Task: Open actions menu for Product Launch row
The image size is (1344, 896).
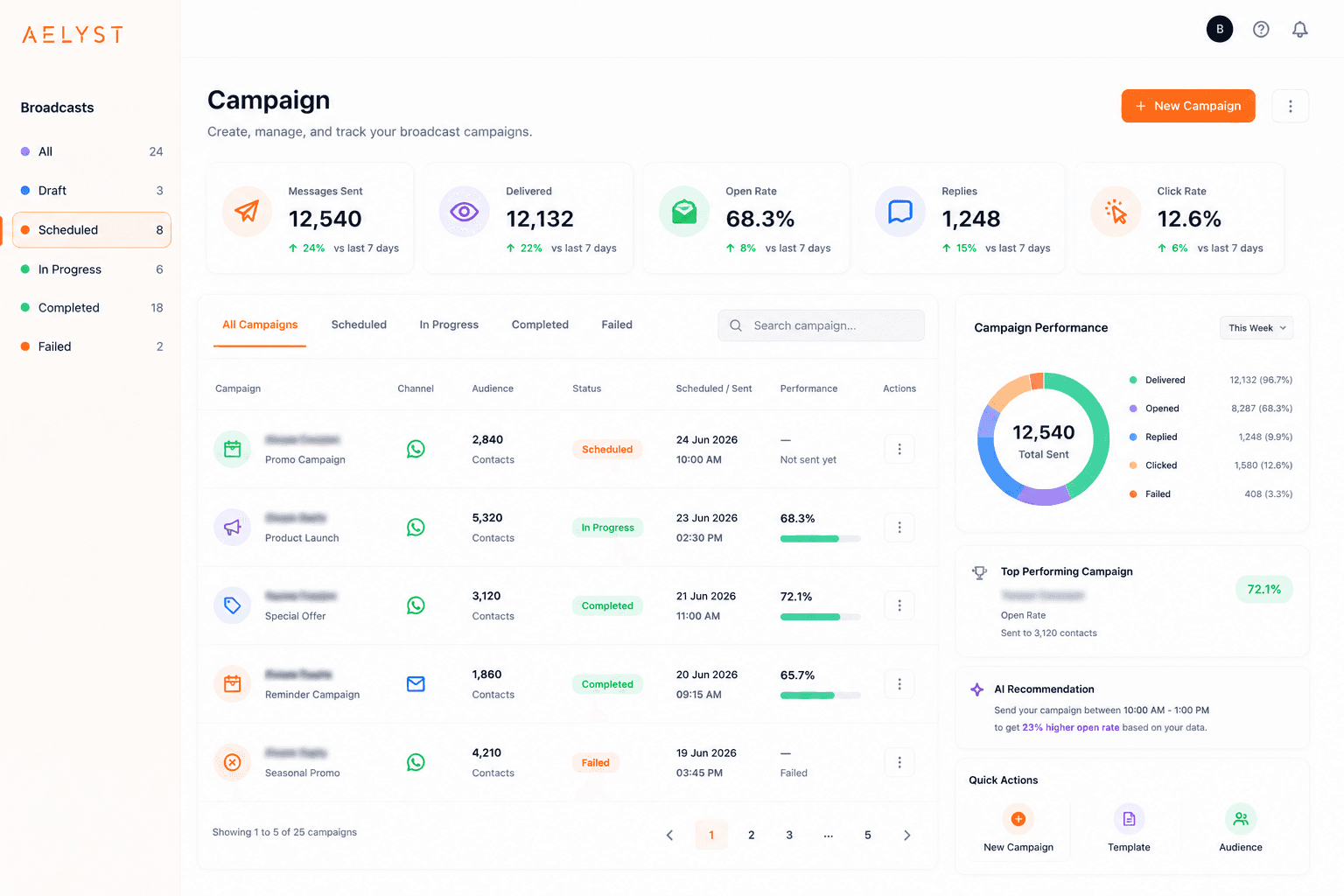Action: click(899, 528)
